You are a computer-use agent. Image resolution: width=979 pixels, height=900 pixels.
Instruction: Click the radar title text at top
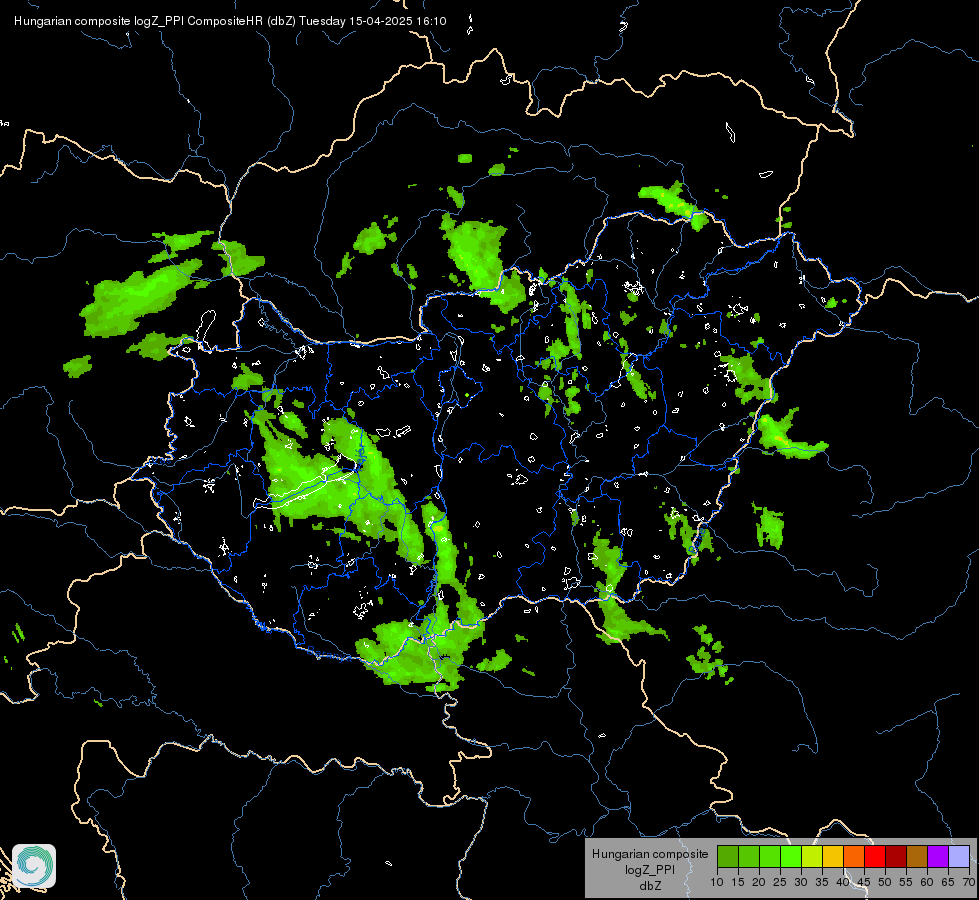pos(230,21)
